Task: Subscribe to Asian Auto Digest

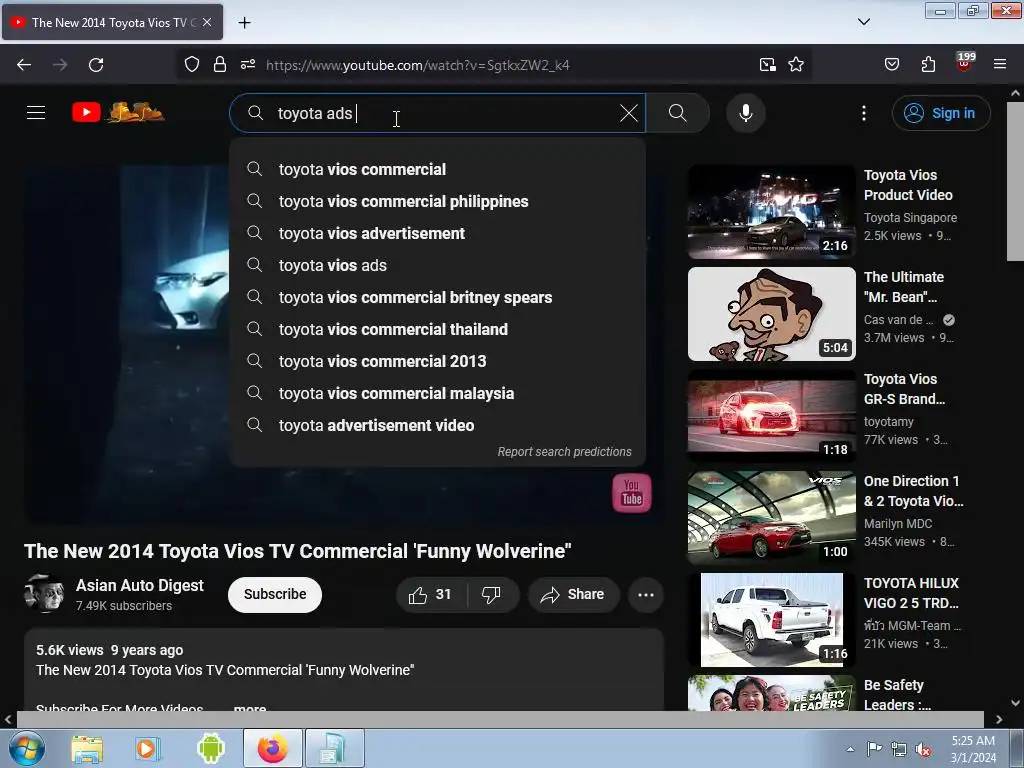Action: coord(275,594)
